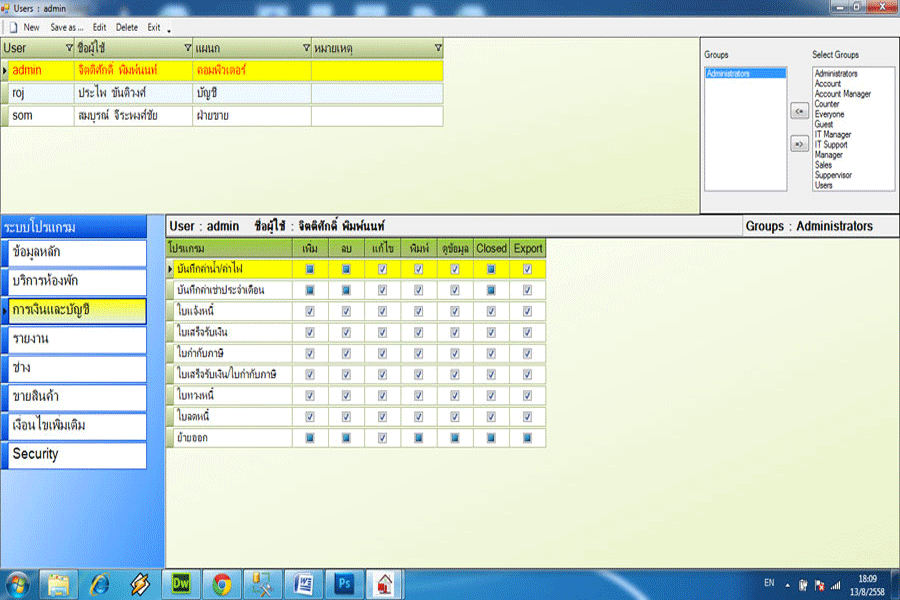This screenshot has width=900, height=600.
Task: Open filter dropdown on User column
Action: coord(69,48)
